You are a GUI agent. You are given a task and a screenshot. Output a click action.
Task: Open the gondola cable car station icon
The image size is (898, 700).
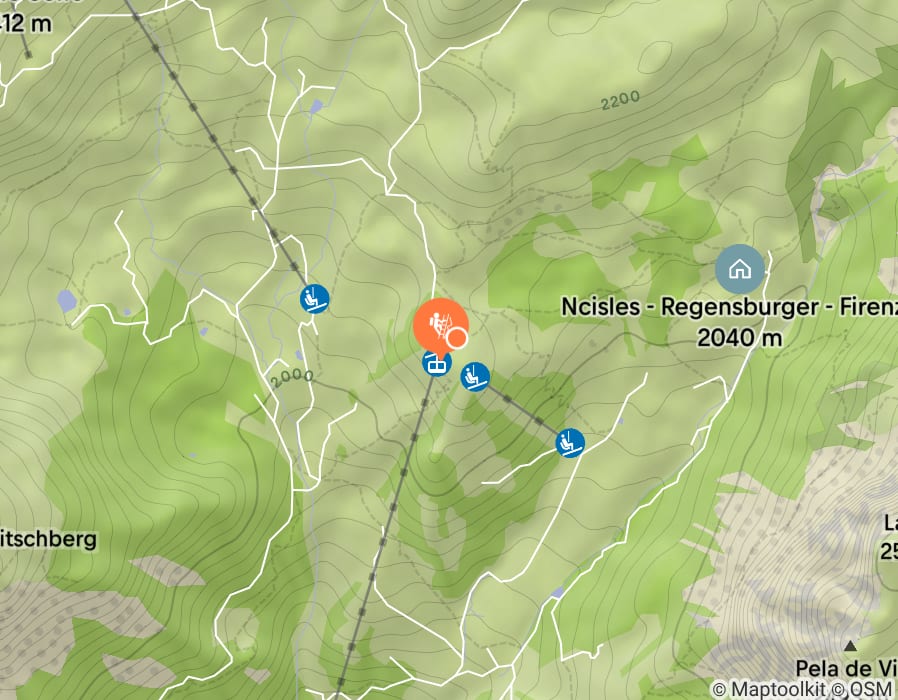tap(437, 363)
